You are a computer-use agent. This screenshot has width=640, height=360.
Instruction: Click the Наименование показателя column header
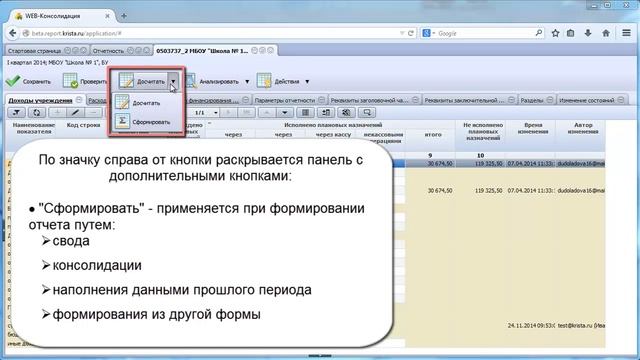33,128
